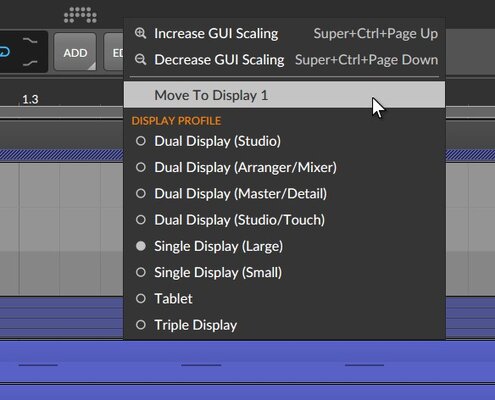Open the ADD button dropdown corner
Viewport: 495px width, 400px height.
[x=92, y=66]
